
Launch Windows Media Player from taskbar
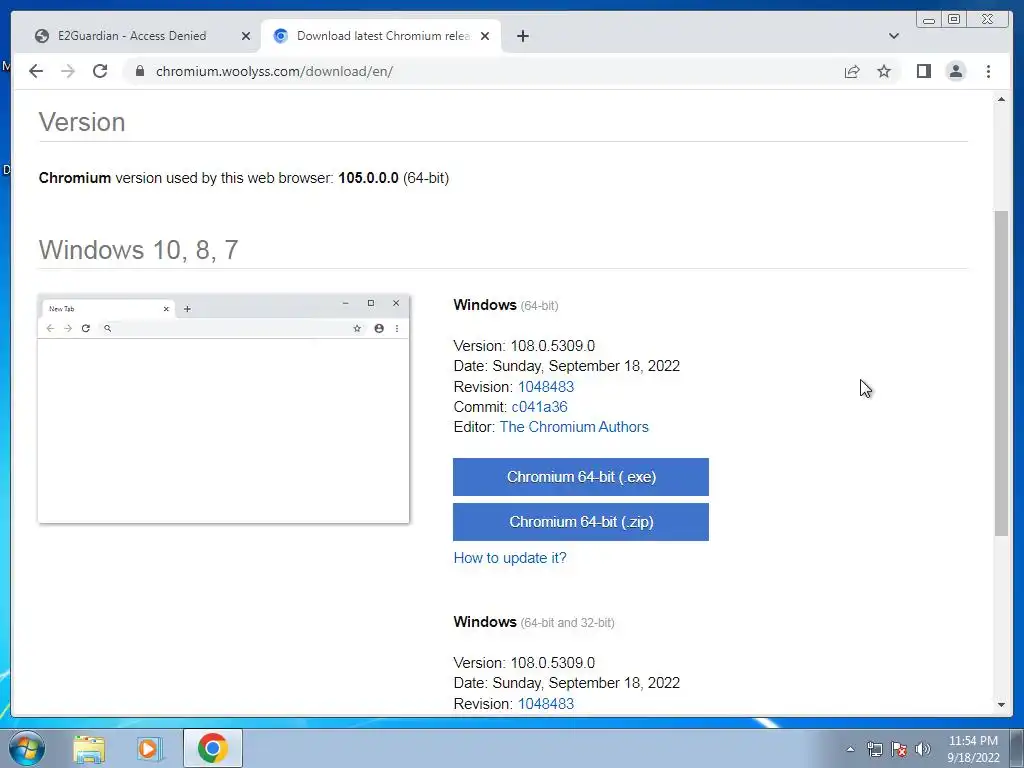149,748
